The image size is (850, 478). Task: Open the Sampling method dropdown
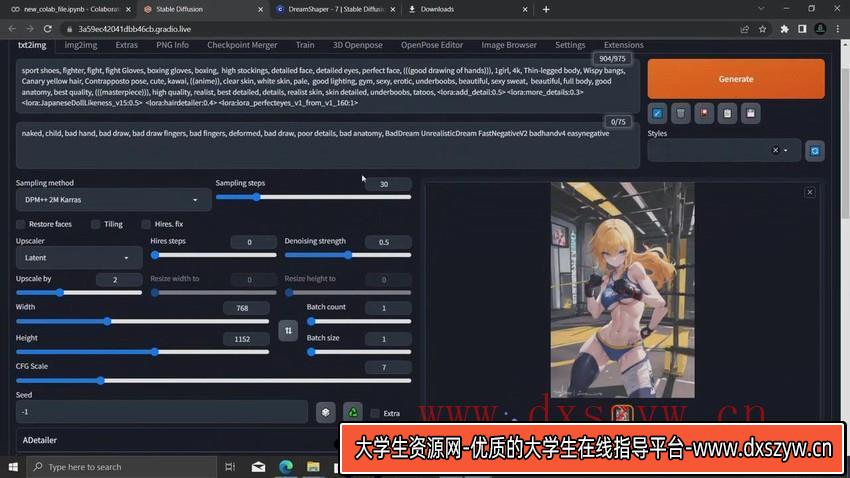113,200
